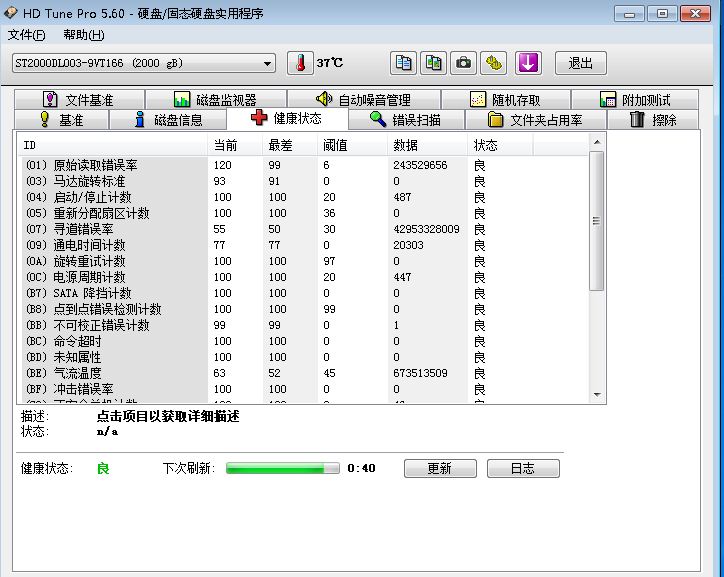Viewport: 724px width, 577px height.
Task: Click the purple down-arrow minimize-to-tray icon
Action: pos(528,63)
